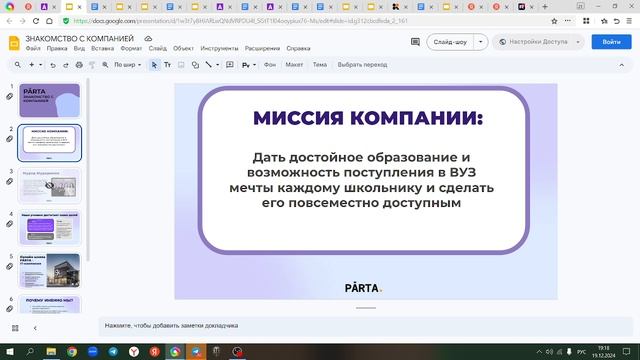Open the Вид menu

(79, 48)
